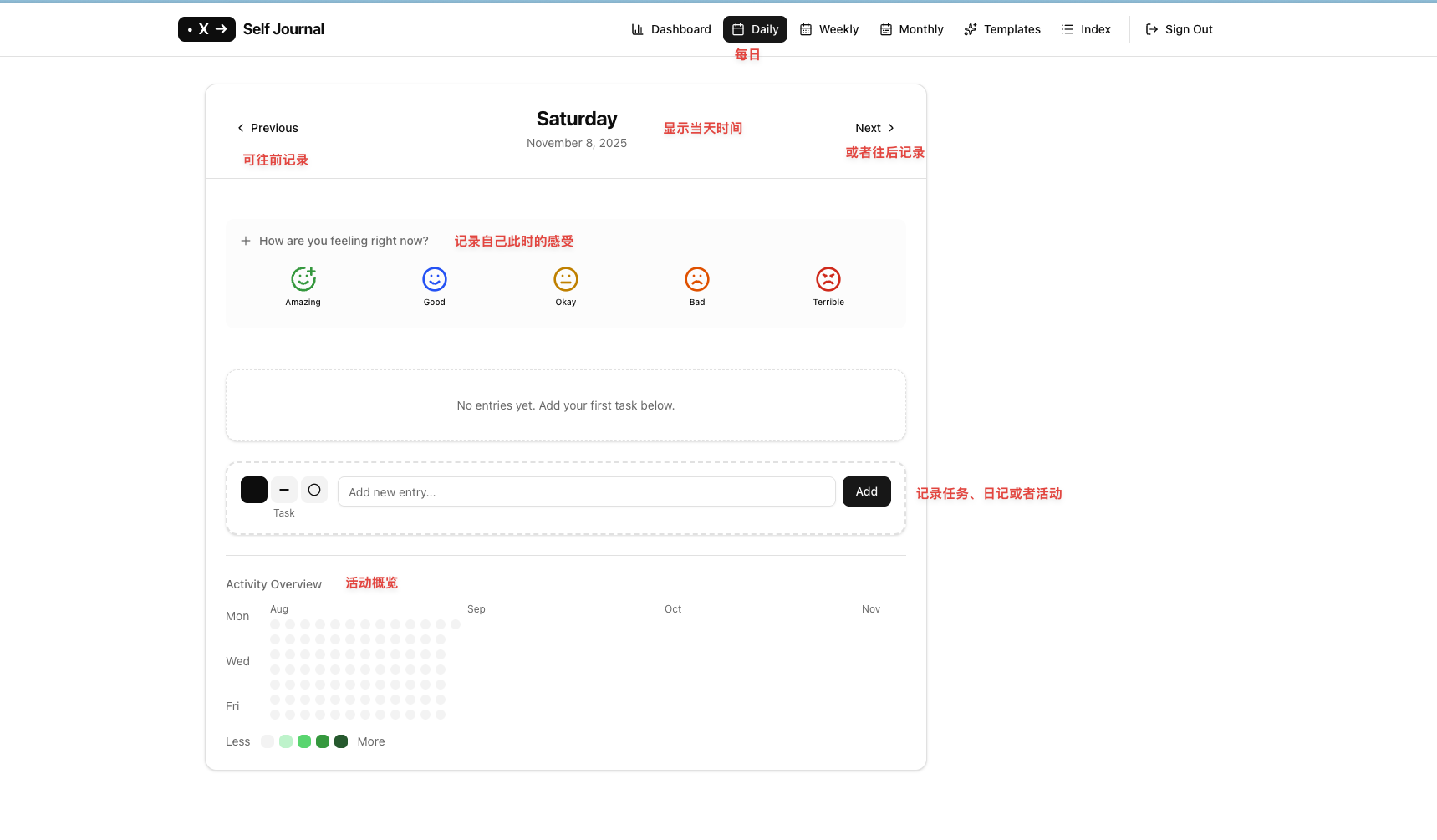Viewport: 1437px width, 840px height.
Task: Select the Bad frowning face icon
Action: pyautogui.click(x=697, y=278)
